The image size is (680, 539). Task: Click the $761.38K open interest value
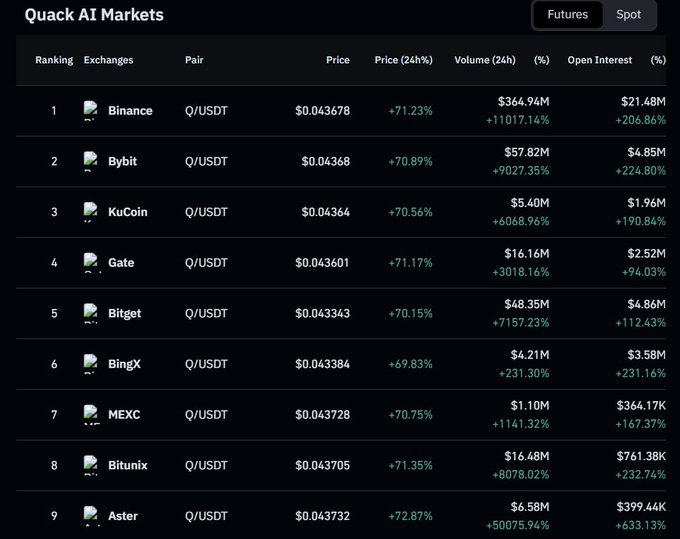pyautogui.click(x=641, y=456)
